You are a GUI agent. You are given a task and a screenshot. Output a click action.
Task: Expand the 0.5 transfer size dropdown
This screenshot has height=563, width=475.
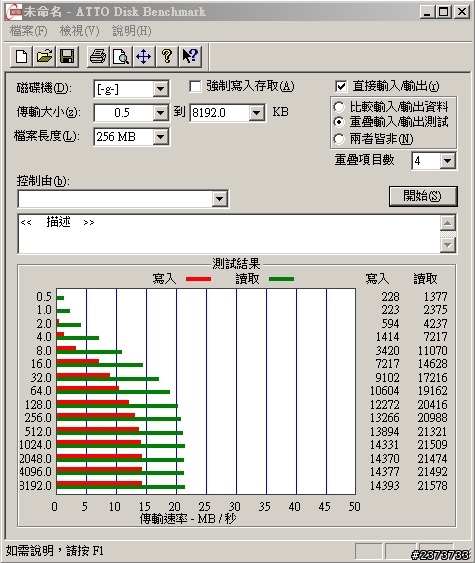(x=160, y=113)
